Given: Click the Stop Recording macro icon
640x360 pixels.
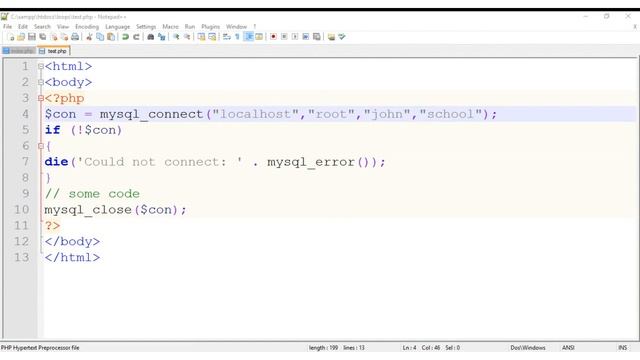Looking at the screenshot, I should tap(284, 37).
